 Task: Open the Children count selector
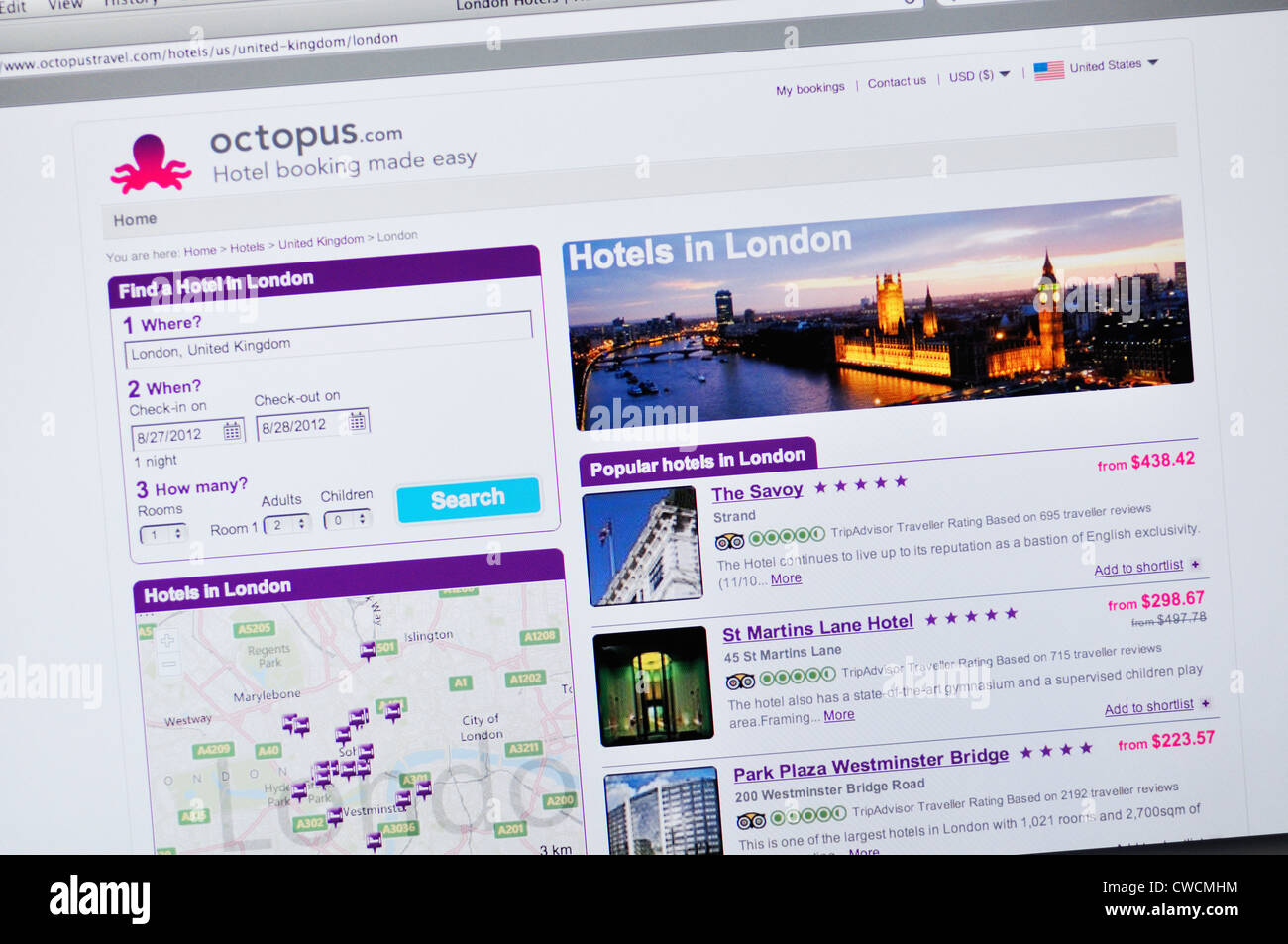click(348, 519)
